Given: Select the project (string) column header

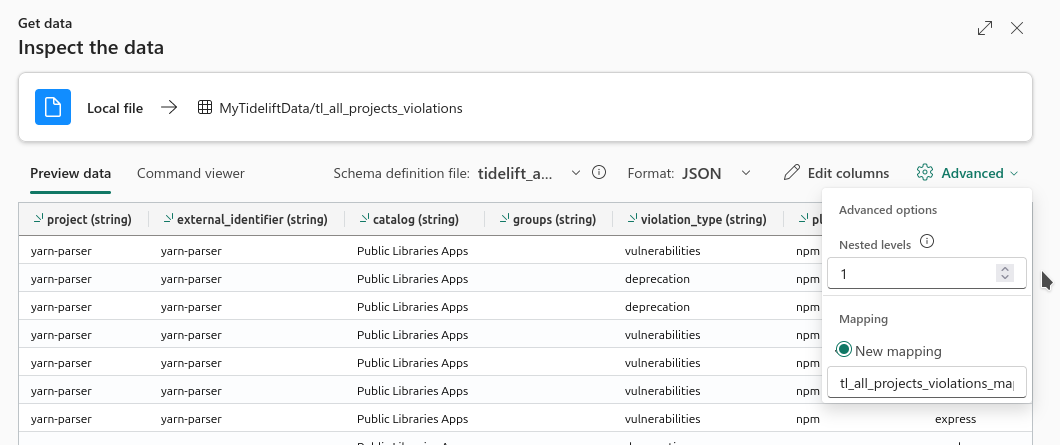Looking at the screenshot, I should (84, 219).
